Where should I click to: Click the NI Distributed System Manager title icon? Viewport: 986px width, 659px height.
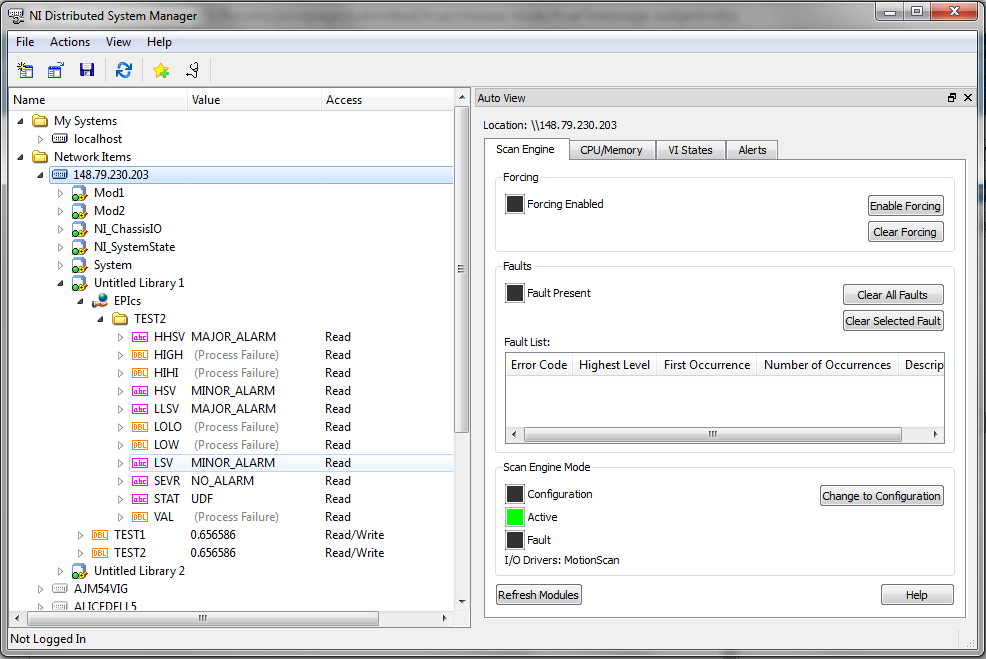(16, 16)
